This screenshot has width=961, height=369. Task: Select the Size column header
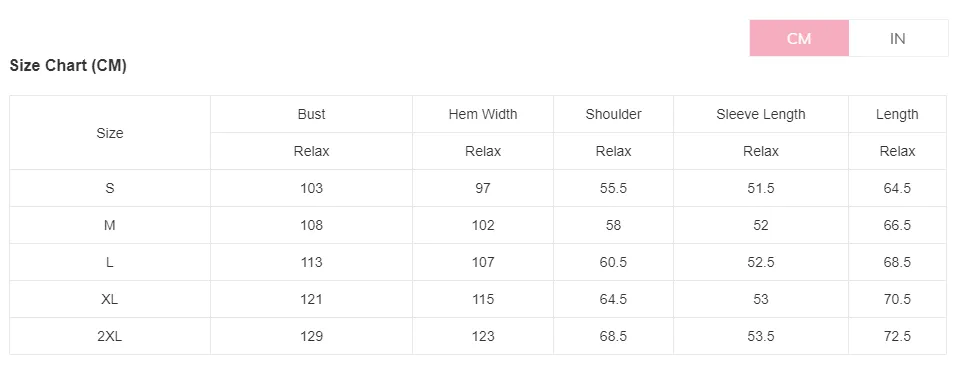coord(110,133)
